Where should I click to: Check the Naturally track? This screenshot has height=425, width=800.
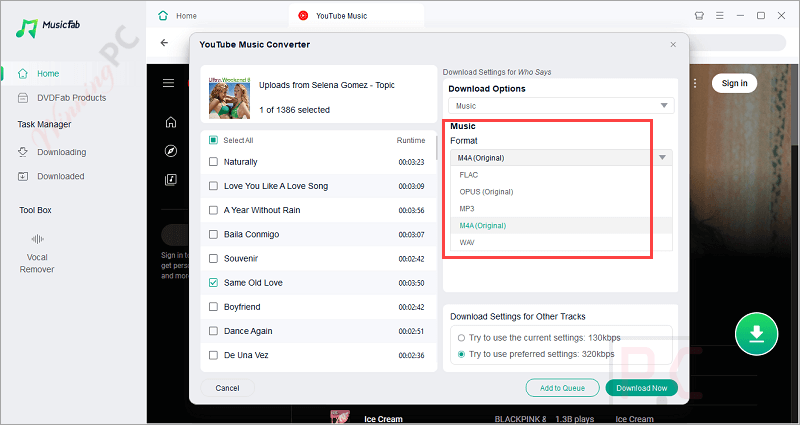213,162
